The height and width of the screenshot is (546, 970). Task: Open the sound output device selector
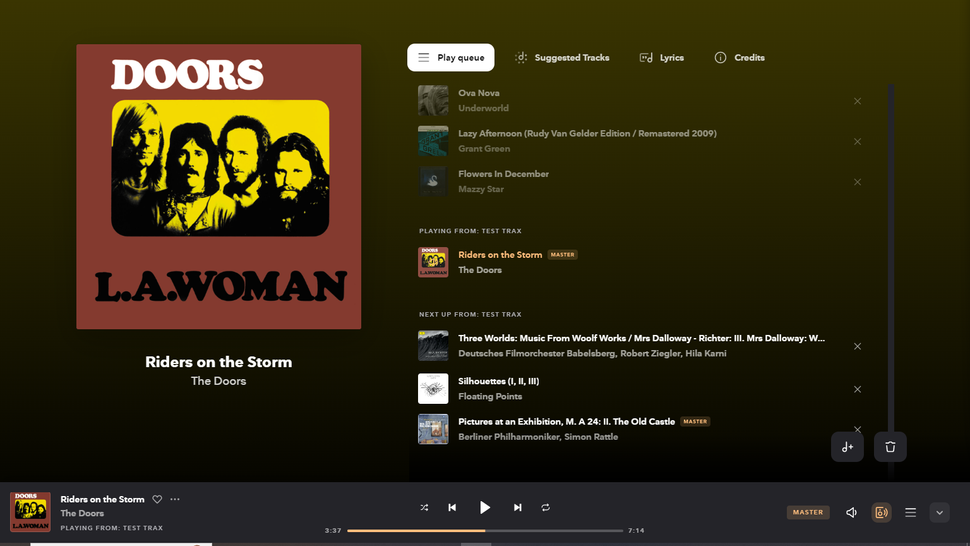882,512
